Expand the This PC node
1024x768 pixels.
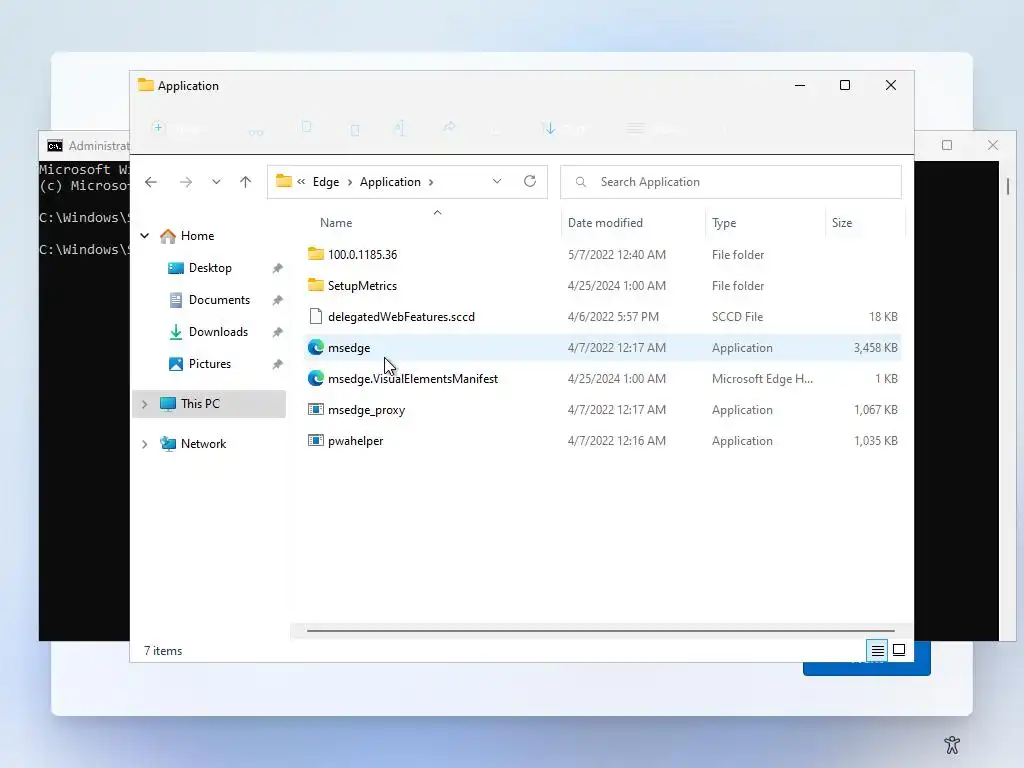click(x=145, y=404)
